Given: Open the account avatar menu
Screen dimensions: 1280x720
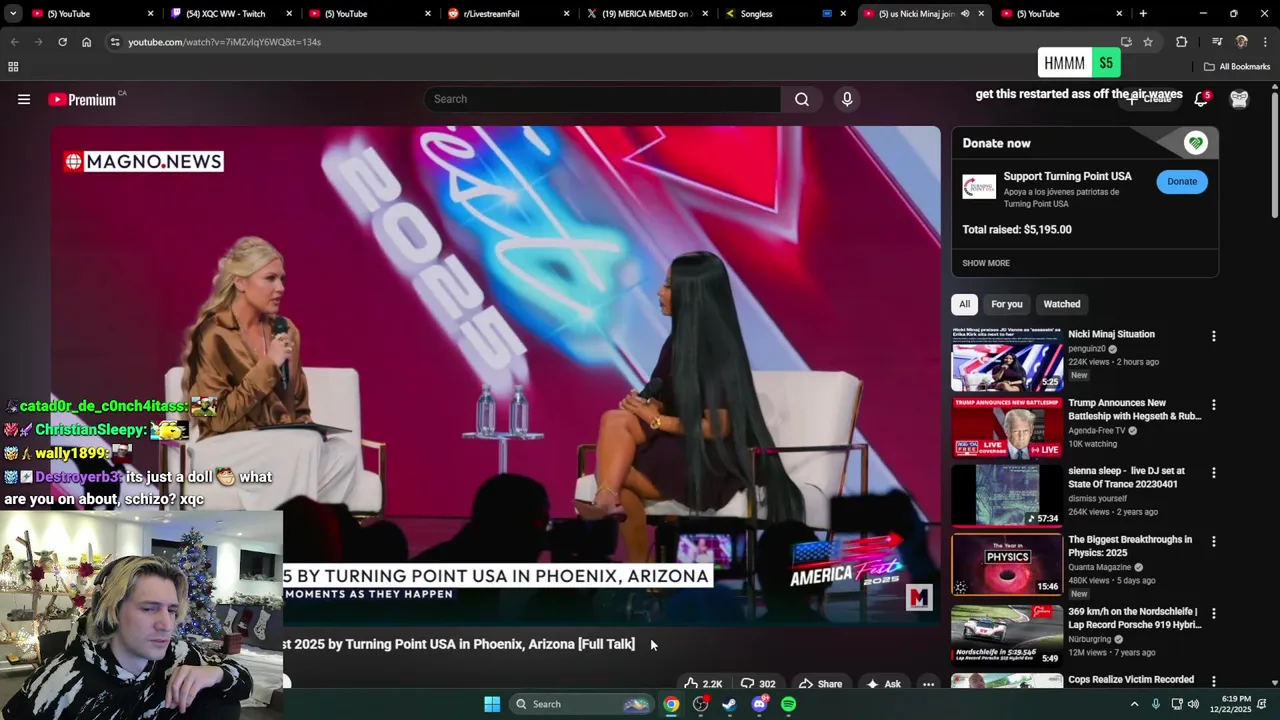Looking at the screenshot, I should tap(1239, 99).
